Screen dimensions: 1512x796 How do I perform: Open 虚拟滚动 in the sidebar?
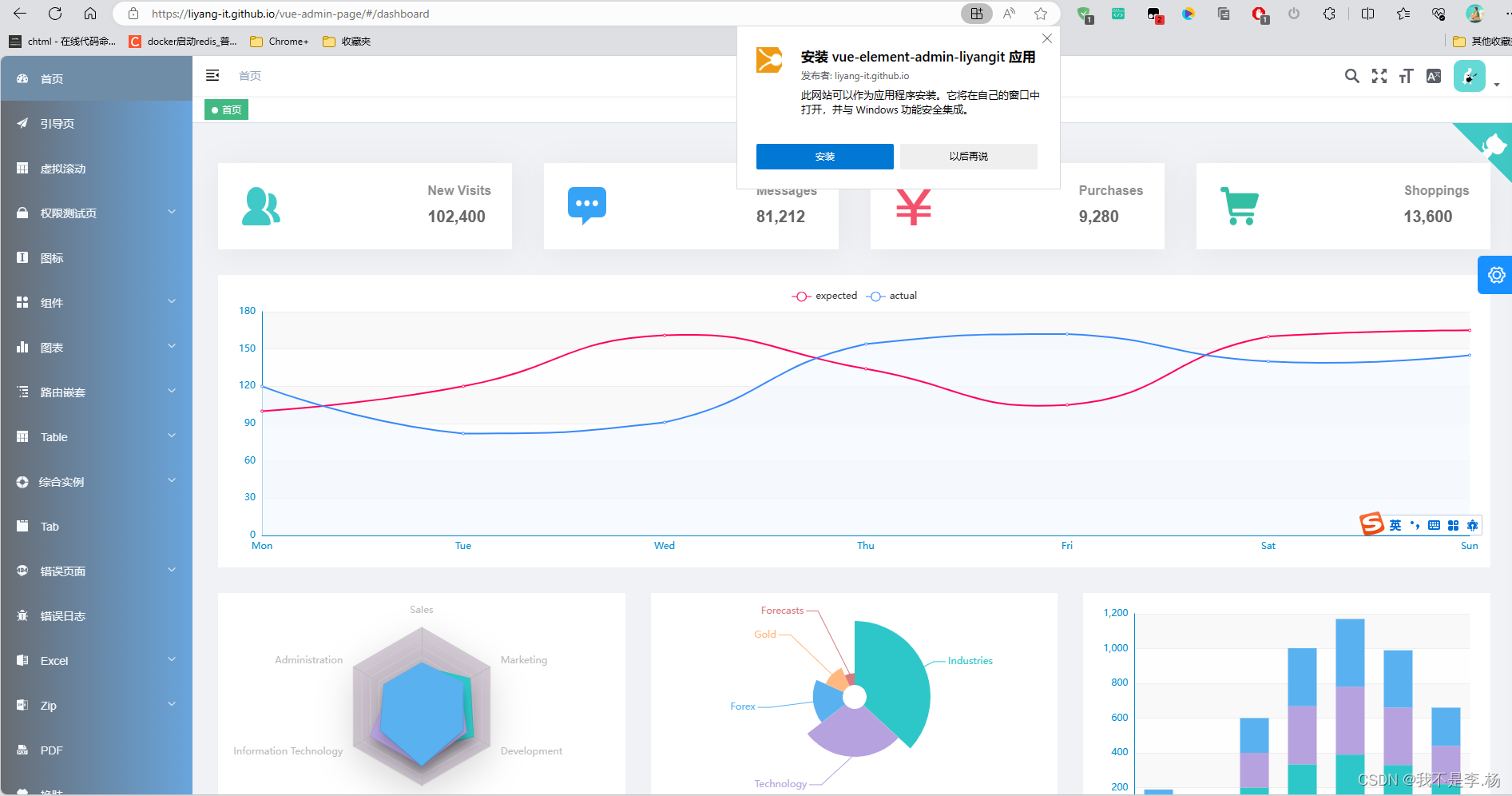(x=96, y=168)
